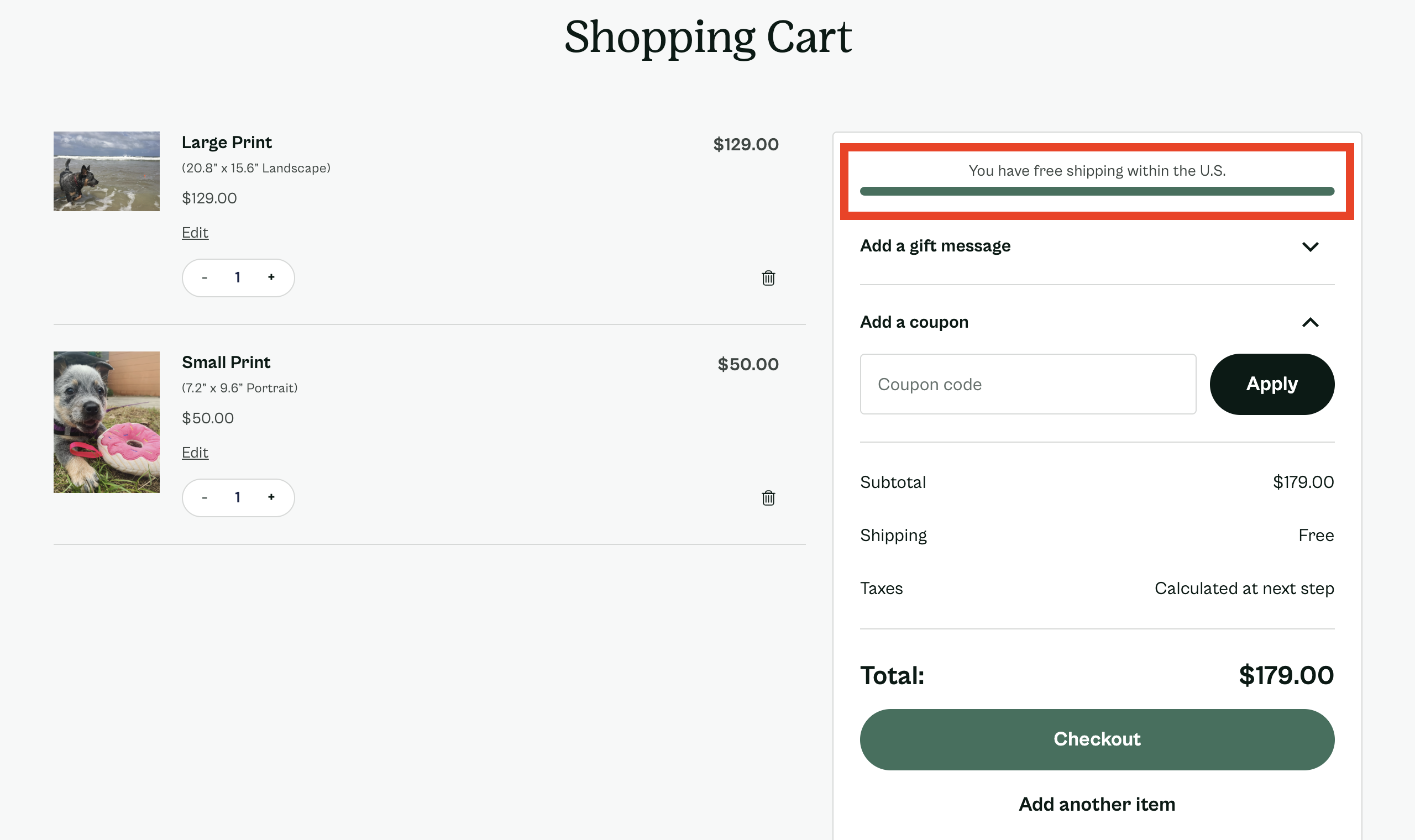
Task: Remove the Small Print via trash icon
Action: [x=768, y=497]
